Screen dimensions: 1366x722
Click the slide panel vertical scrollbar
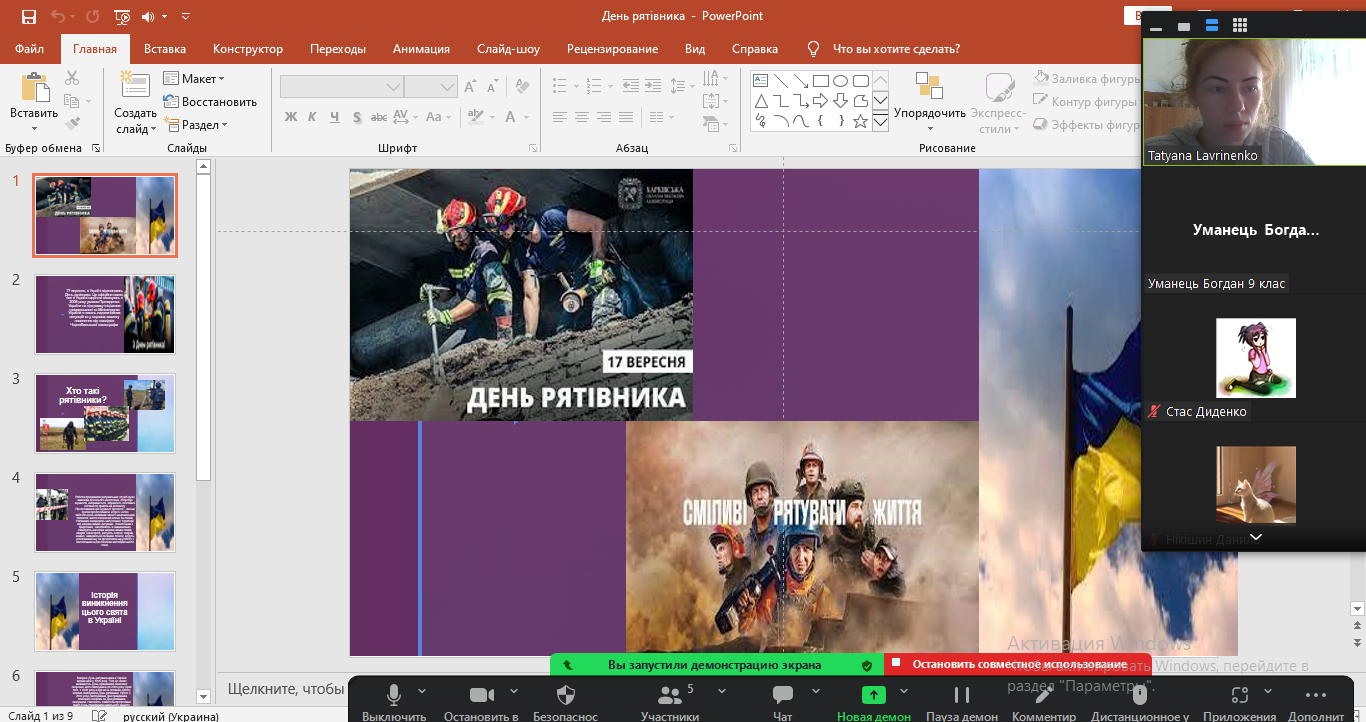(204, 330)
